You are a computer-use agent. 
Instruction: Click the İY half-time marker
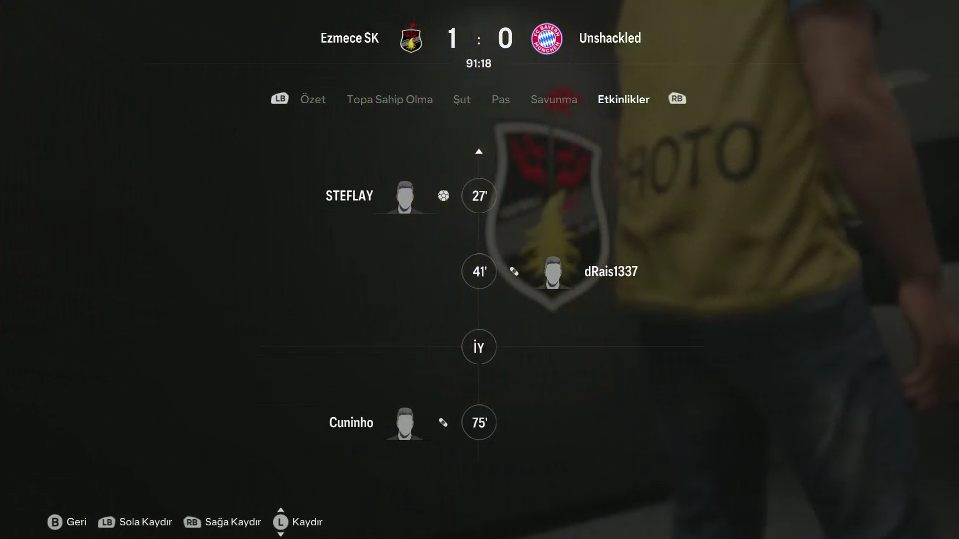[x=479, y=347]
